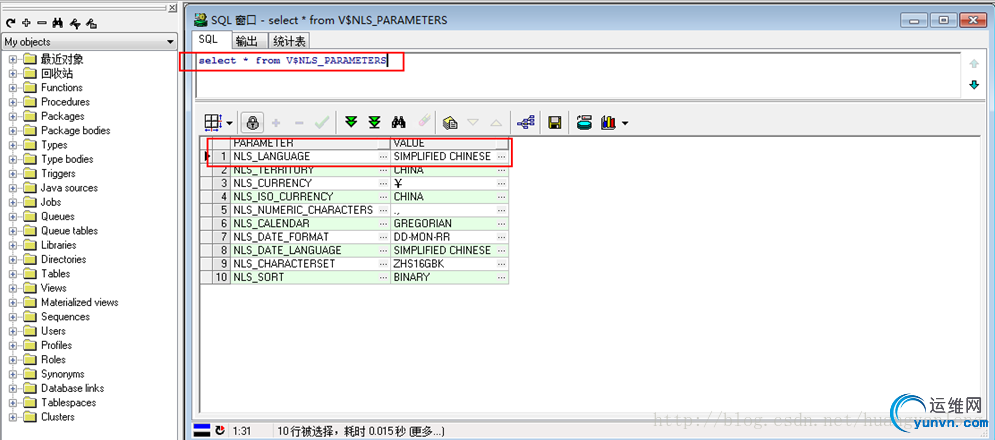Click the up arrow beside SQL editor
The width and height of the screenshot is (995, 440).
[x=974, y=63]
